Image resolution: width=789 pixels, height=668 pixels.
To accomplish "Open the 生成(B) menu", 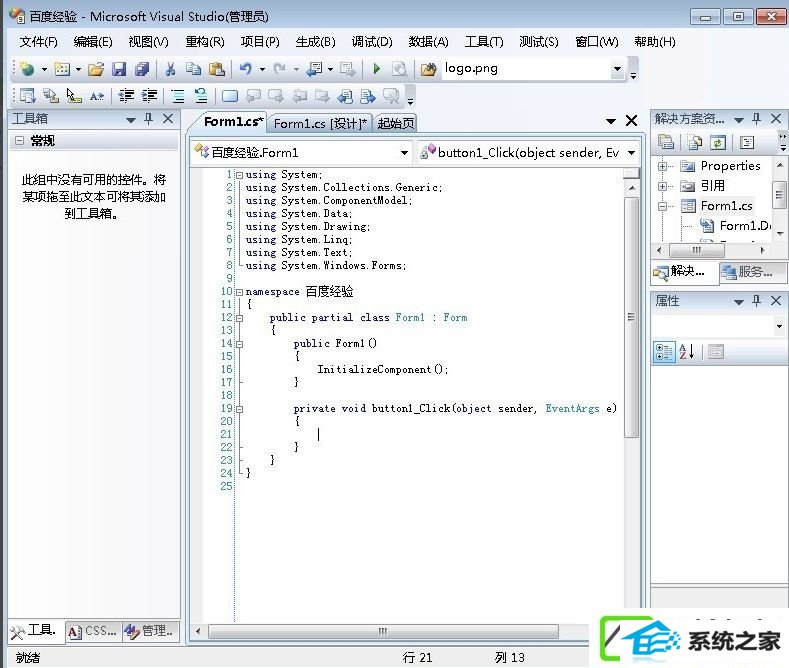I will 315,42.
